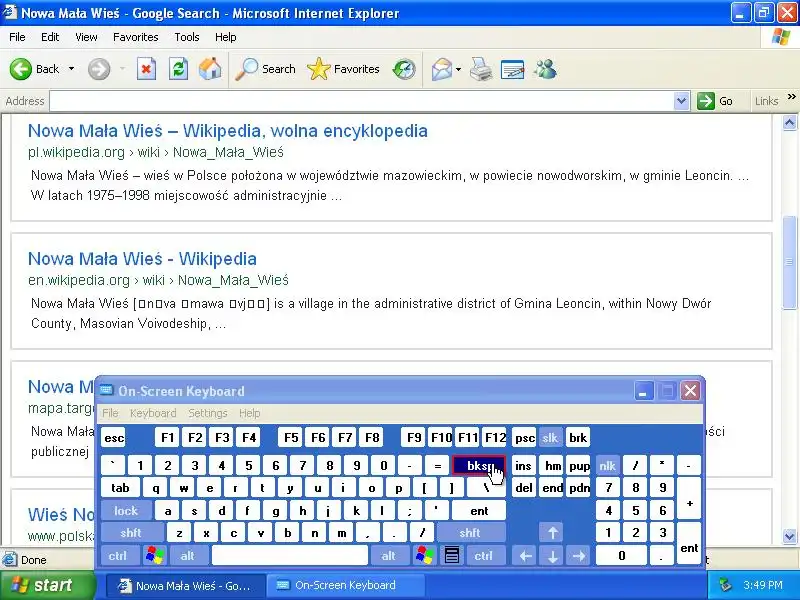Click the scroll up arrow of page
The image size is (800, 600).
(789, 122)
